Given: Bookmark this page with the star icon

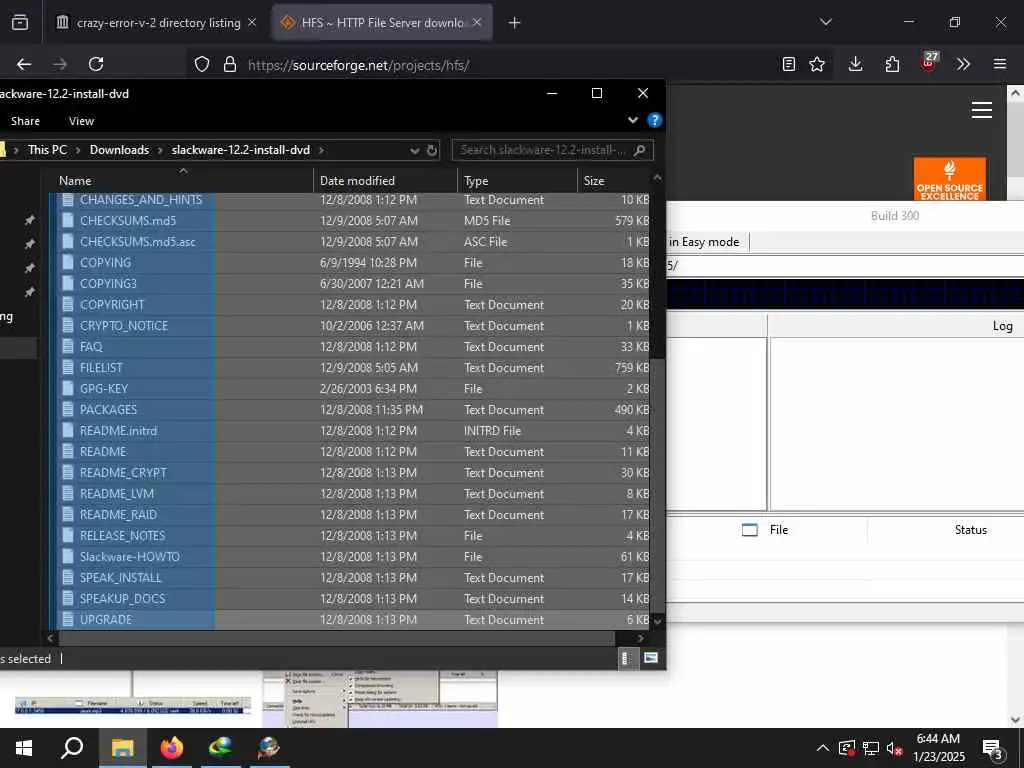Looking at the screenshot, I should [x=816, y=64].
